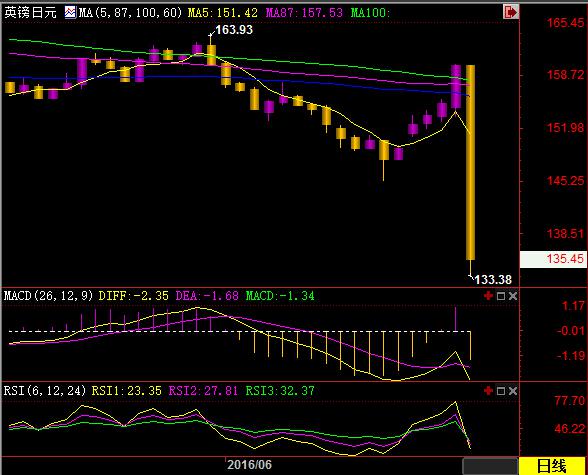The image size is (588, 475).
Task: Click the MA5: 151.42 yellow label
Action: [223, 13]
